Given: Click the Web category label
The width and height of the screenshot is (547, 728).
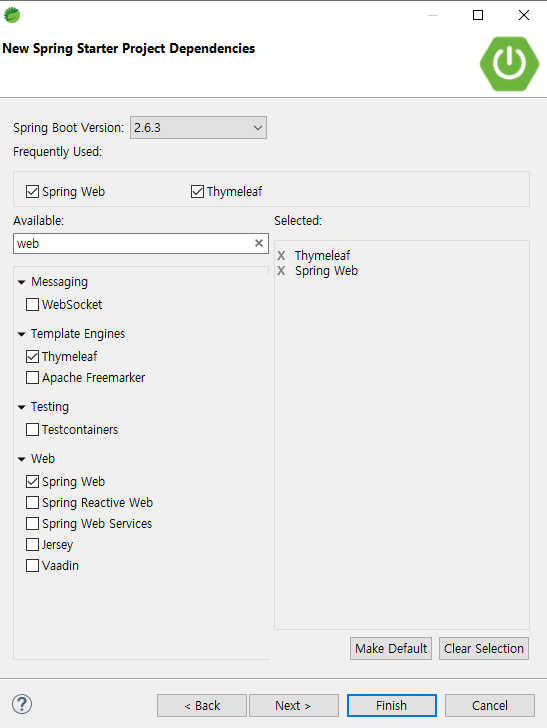Looking at the screenshot, I should (x=43, y=459).
